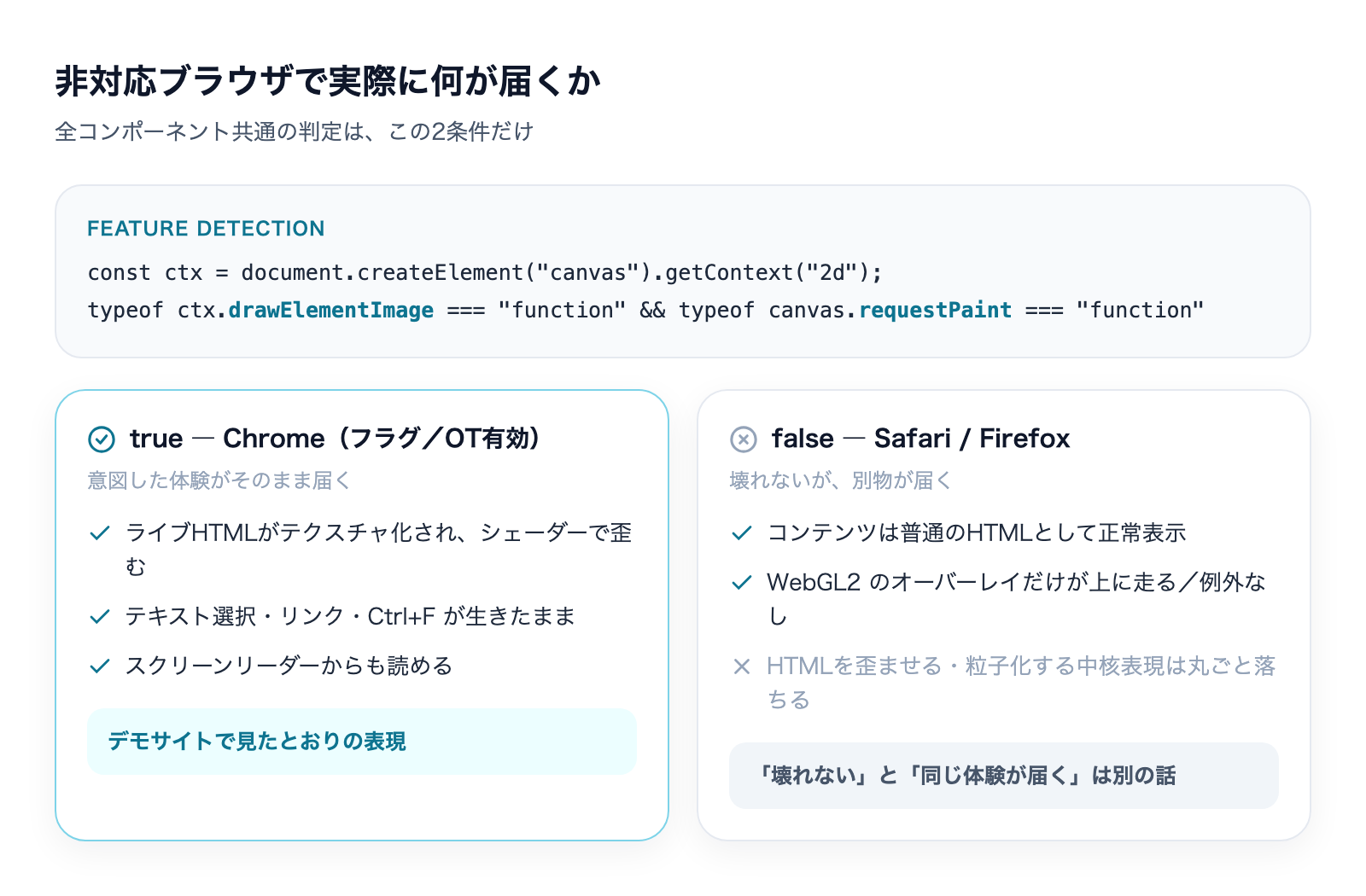Click the checkmark beside 'コンテンツは普通のHTML'

pos(742,533)
